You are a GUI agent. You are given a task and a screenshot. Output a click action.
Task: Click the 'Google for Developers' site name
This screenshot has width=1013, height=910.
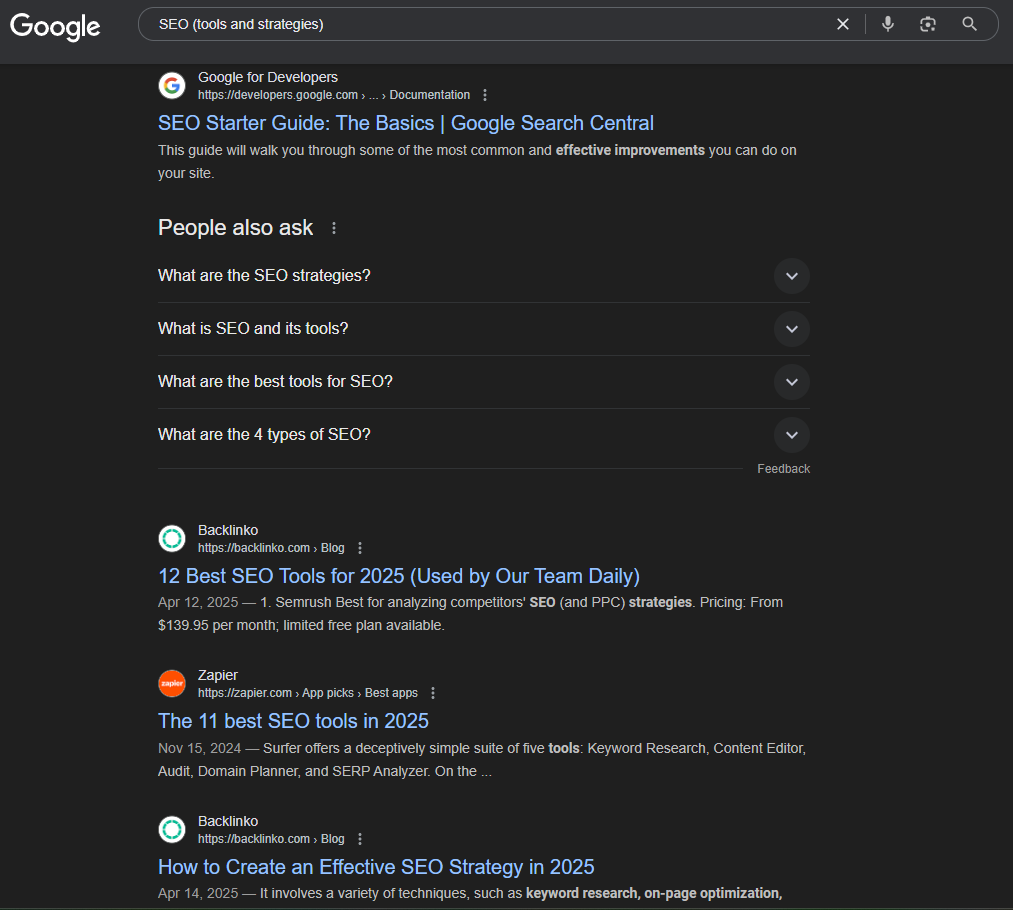click(267, 77)
